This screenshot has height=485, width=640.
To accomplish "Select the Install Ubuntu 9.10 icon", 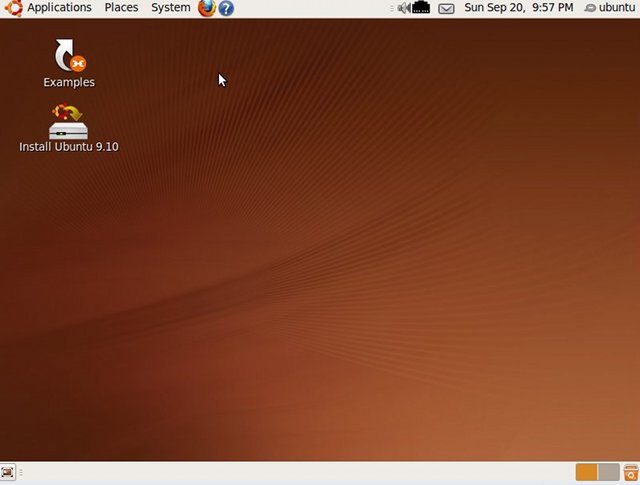I will [69, 129].
